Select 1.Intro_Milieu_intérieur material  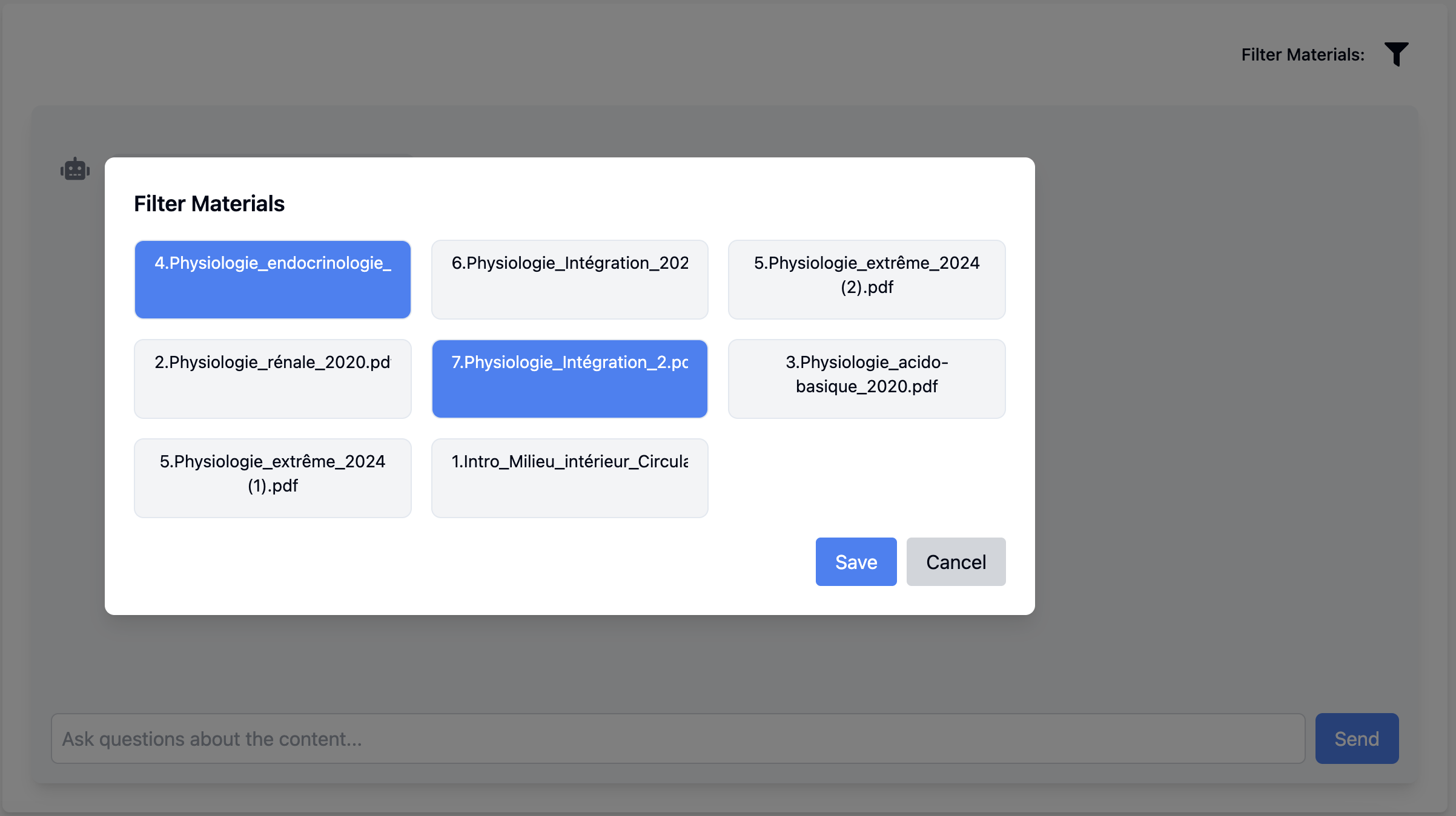coord(569,478)
